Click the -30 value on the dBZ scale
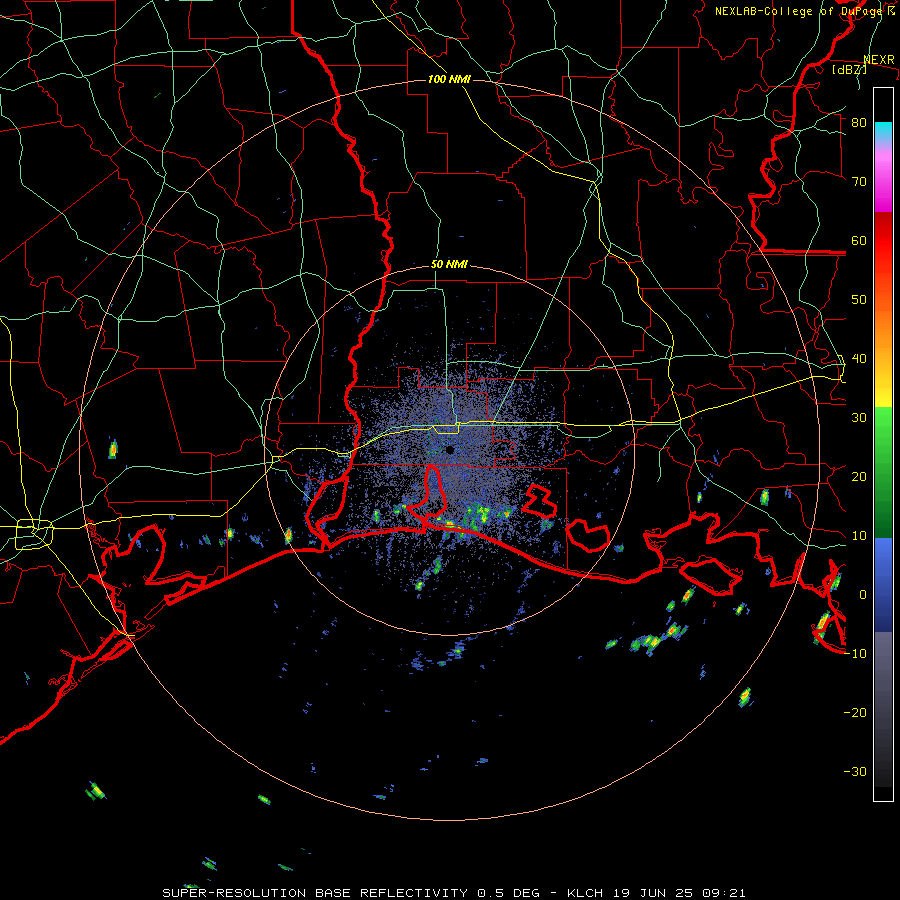The height and width of the screenshot is (900, 900). (x=855, y=772)
